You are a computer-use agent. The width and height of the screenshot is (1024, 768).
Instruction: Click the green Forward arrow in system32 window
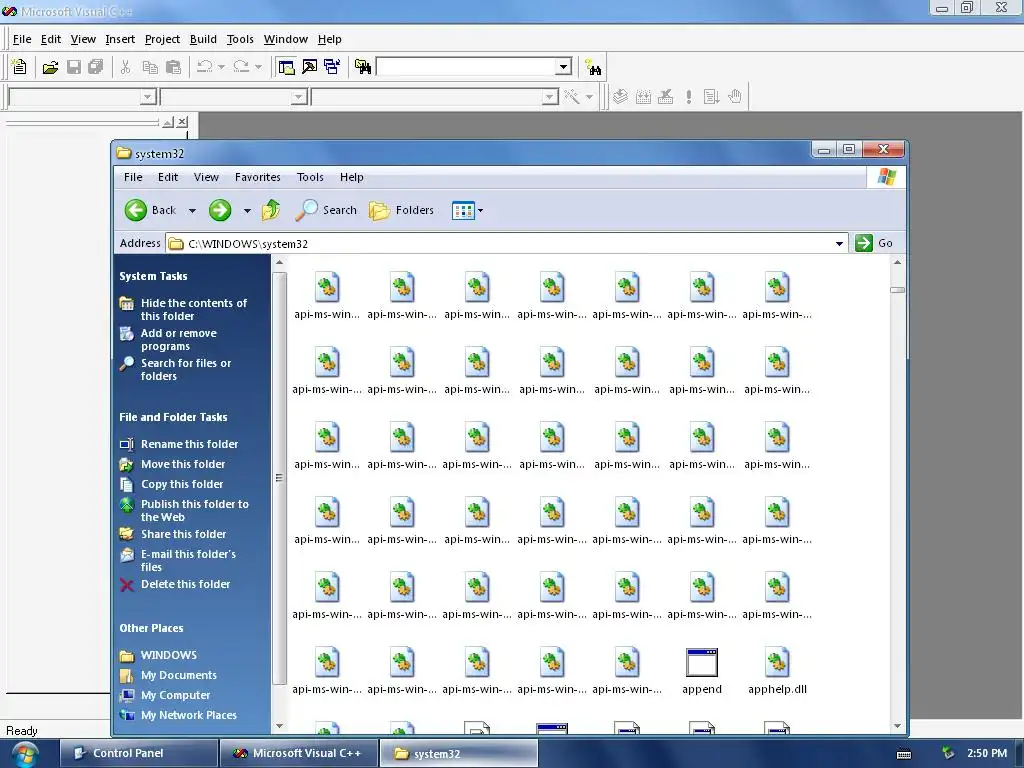220,210
